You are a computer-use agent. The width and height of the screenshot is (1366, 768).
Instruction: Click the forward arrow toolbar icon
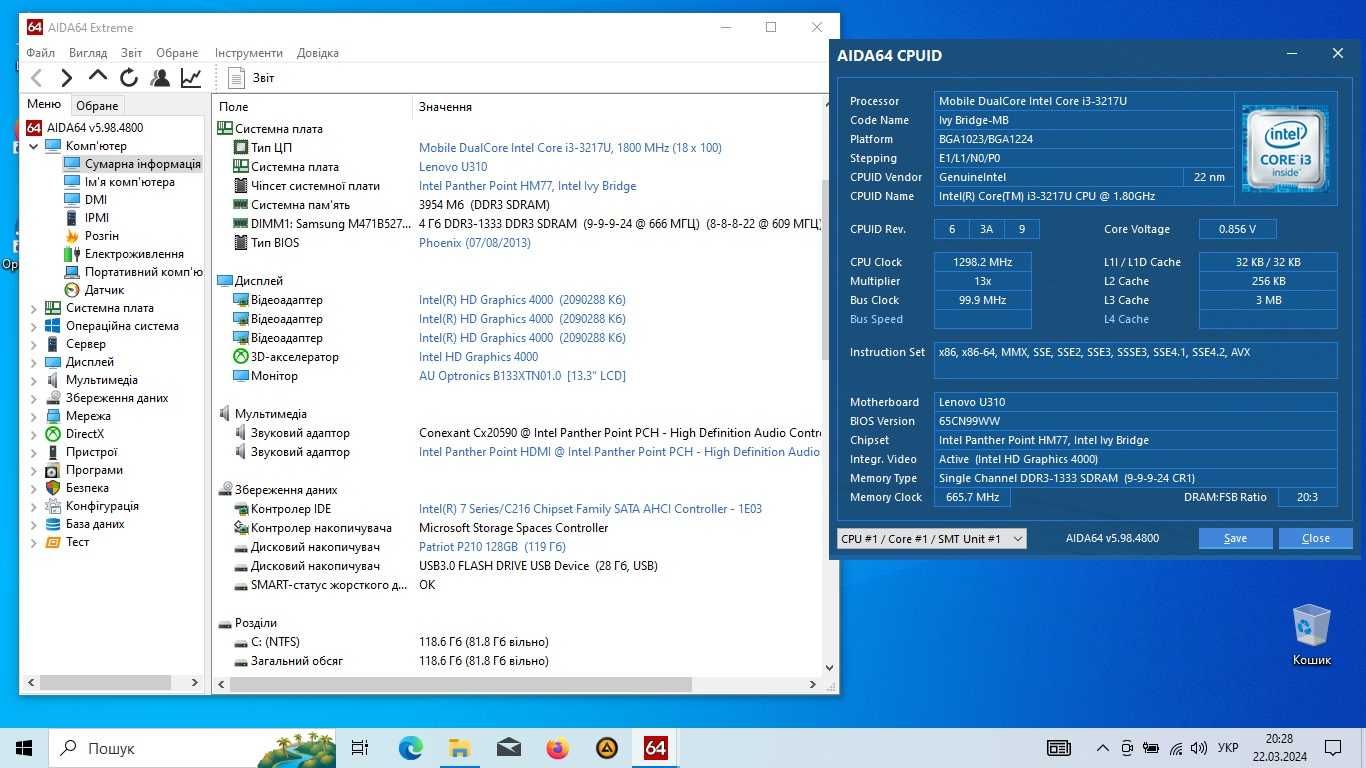tap(67, 78)
